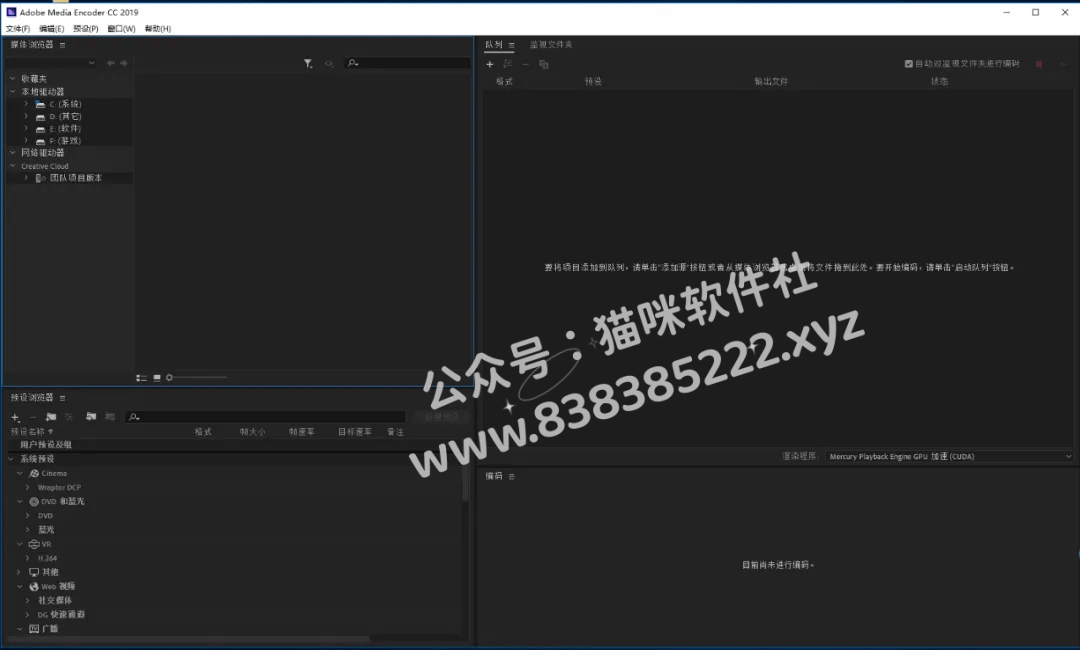Open the 队列 panel menu icon
This screenshot has width=1080, height=650.
512,45
